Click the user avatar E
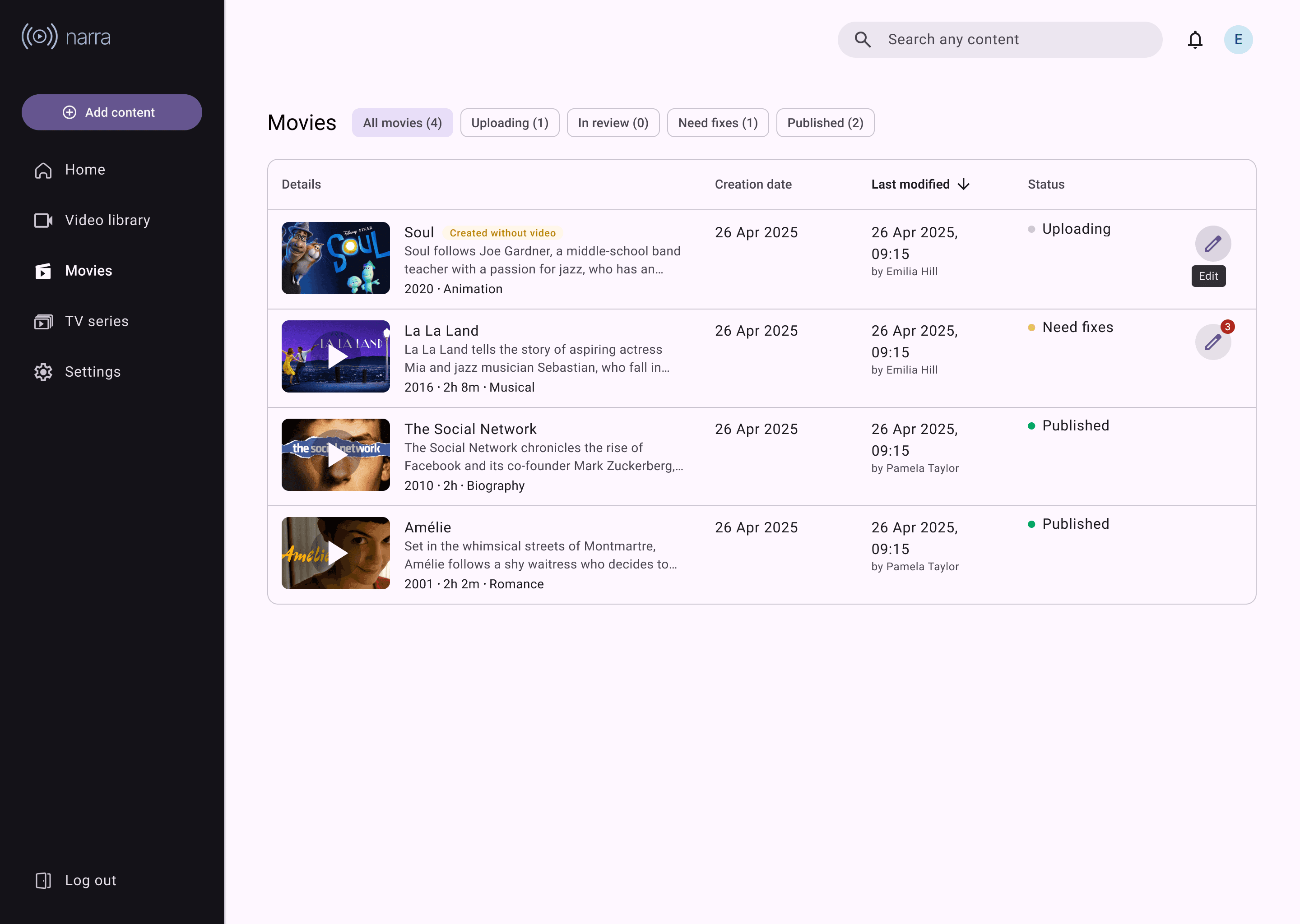 (x=1238, y=40)
